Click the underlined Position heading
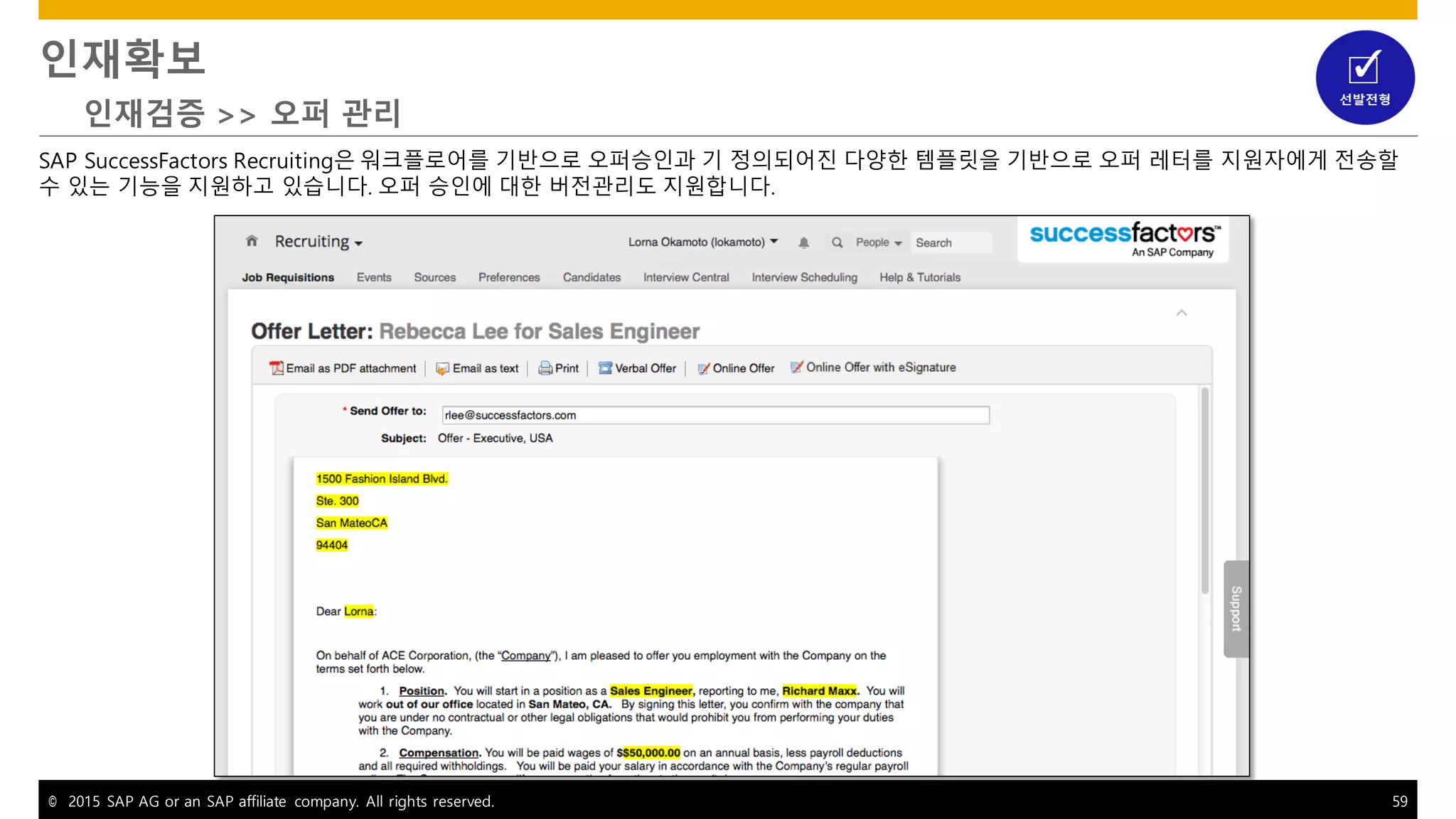1456x819 pixels. [421, 691]
